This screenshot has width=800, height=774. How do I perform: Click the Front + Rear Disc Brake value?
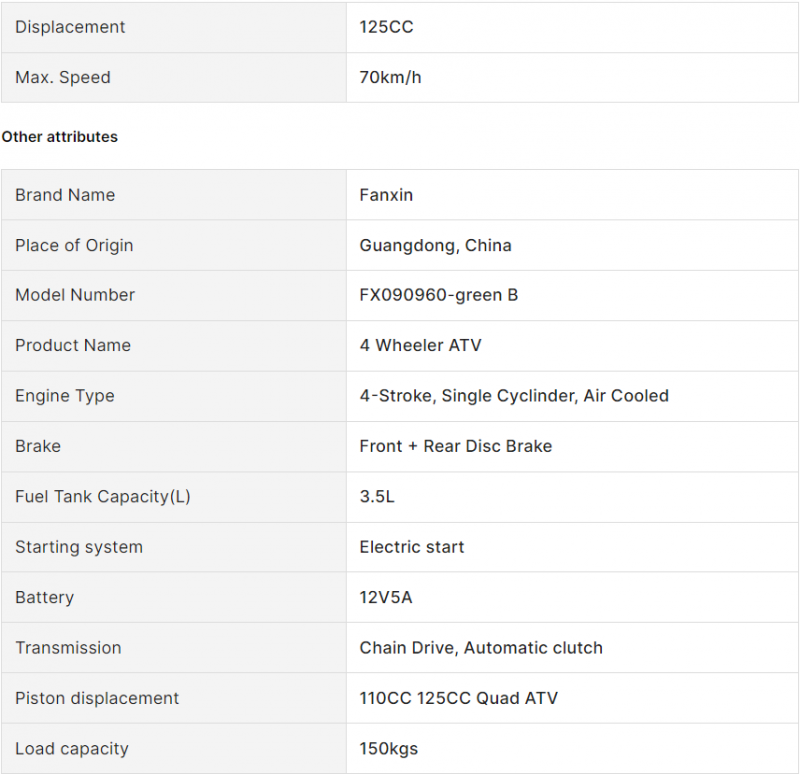455,446
